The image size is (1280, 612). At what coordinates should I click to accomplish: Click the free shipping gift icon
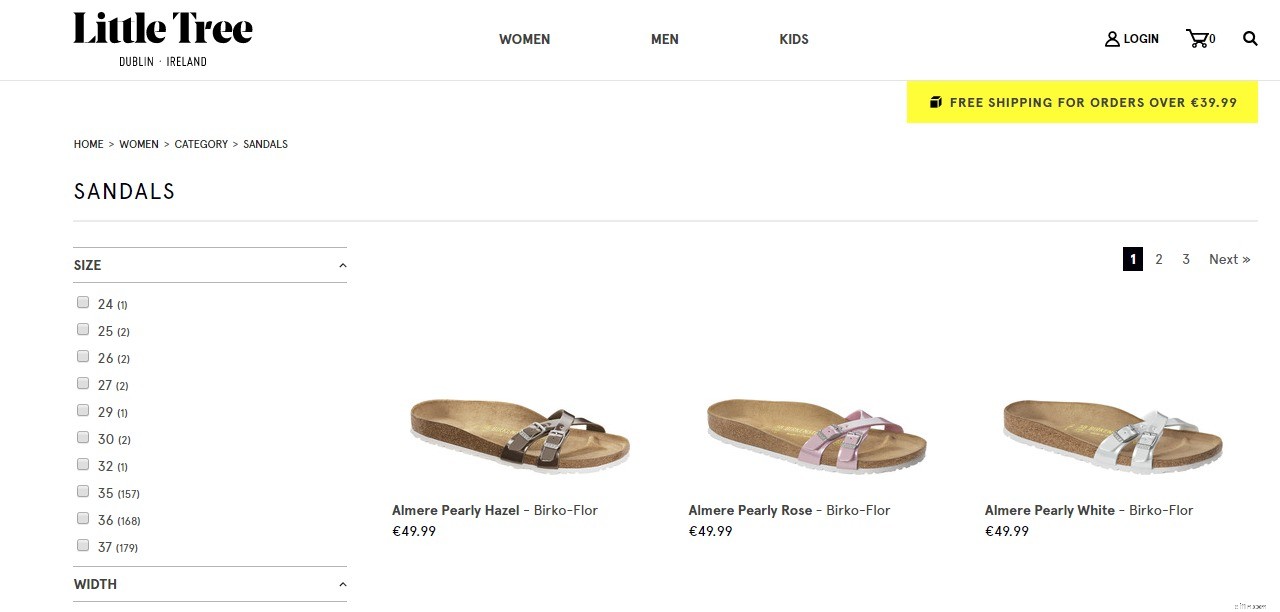click(936, 101)
